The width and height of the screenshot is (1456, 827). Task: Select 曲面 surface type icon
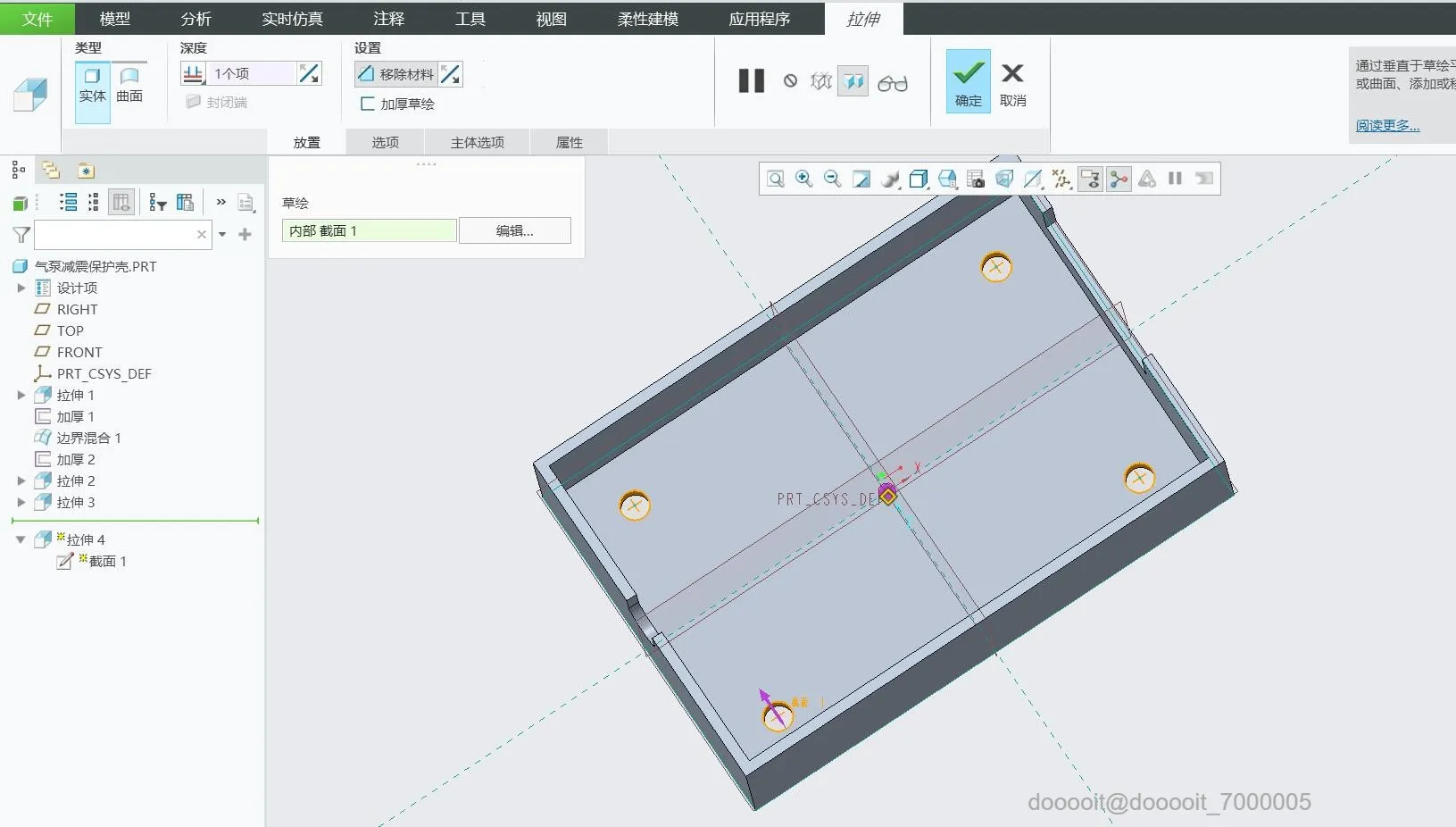point(129,86)
